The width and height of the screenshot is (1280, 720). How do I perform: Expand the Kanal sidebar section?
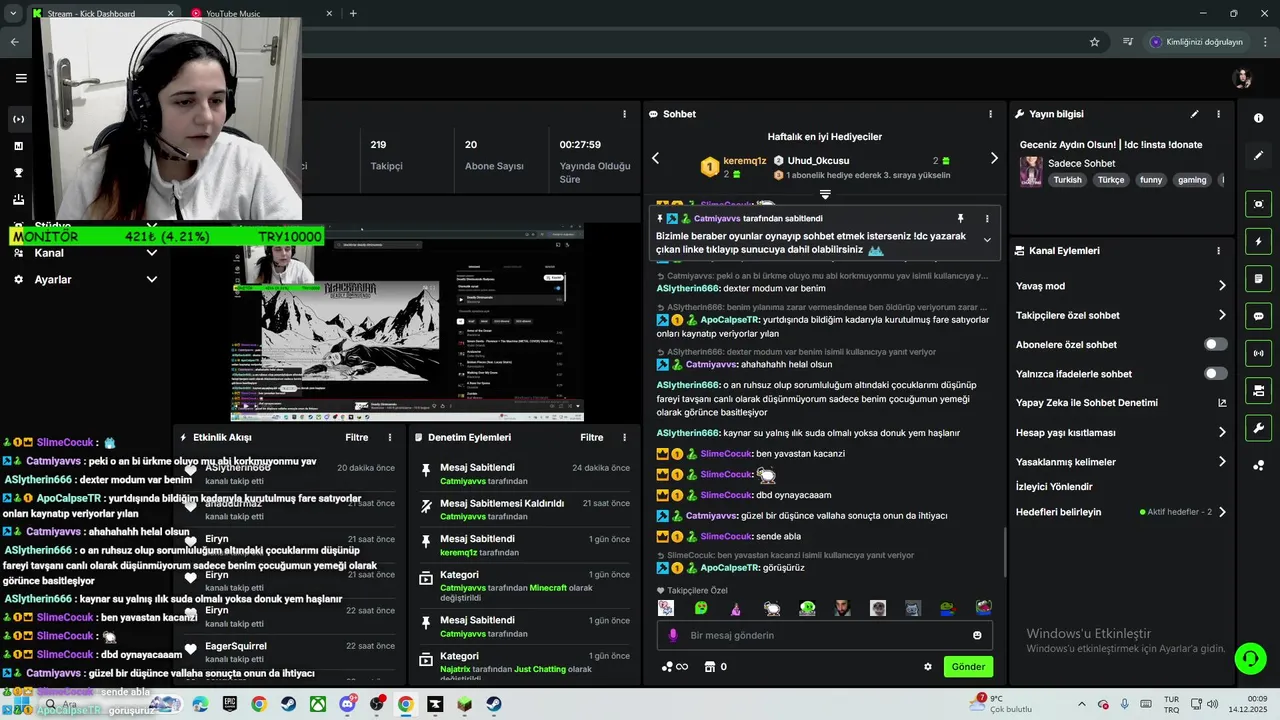coord(152,253)
